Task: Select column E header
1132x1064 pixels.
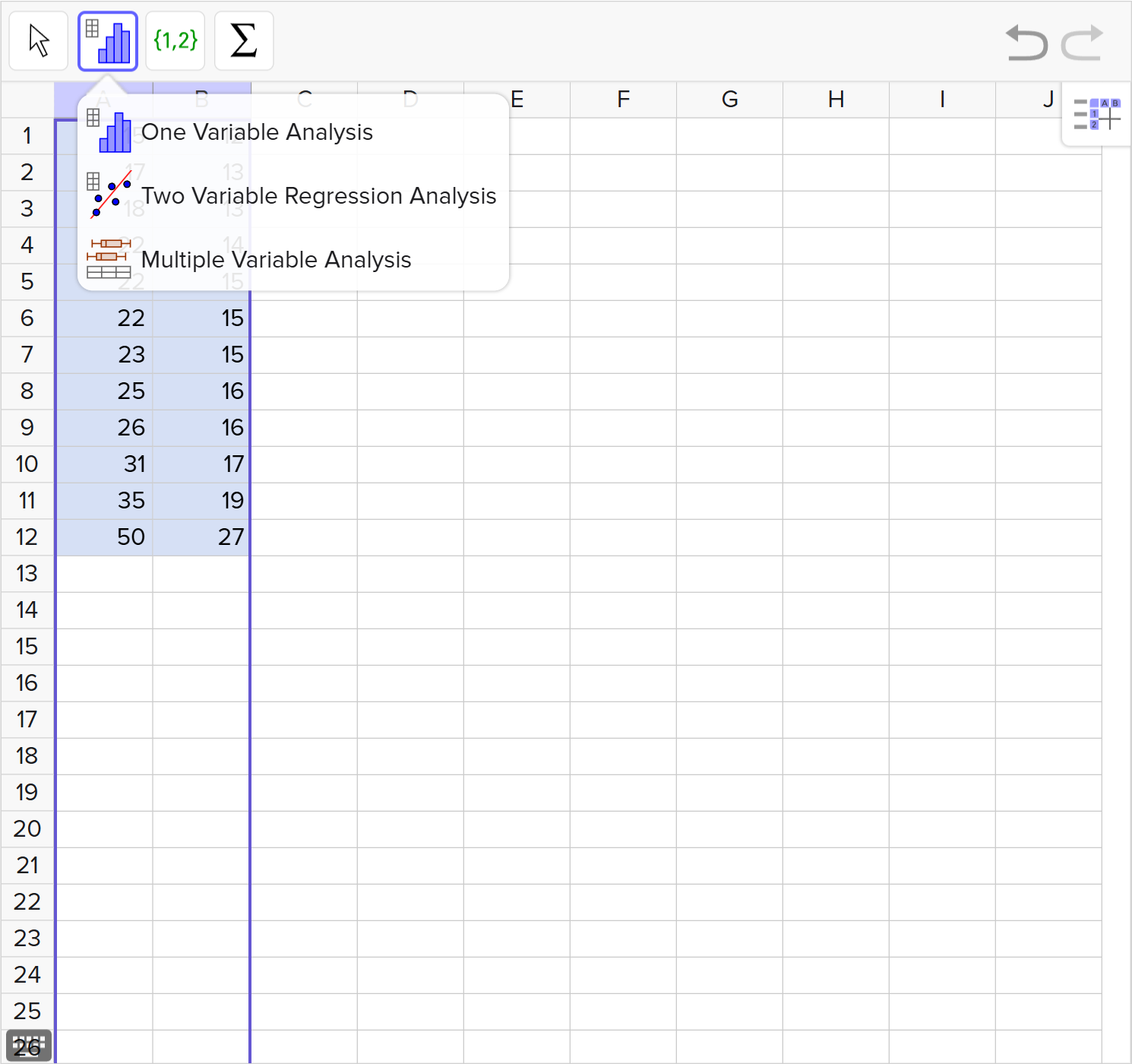Action: coord(517,100)
